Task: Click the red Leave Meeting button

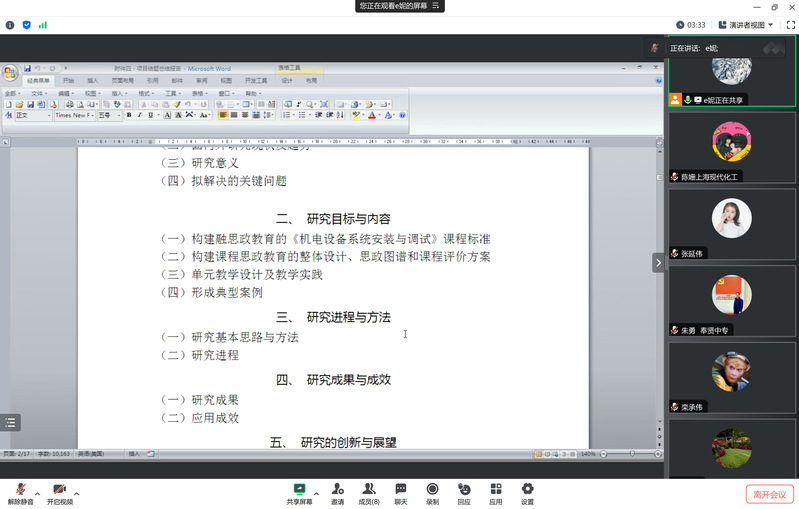Action: point(770,494)
